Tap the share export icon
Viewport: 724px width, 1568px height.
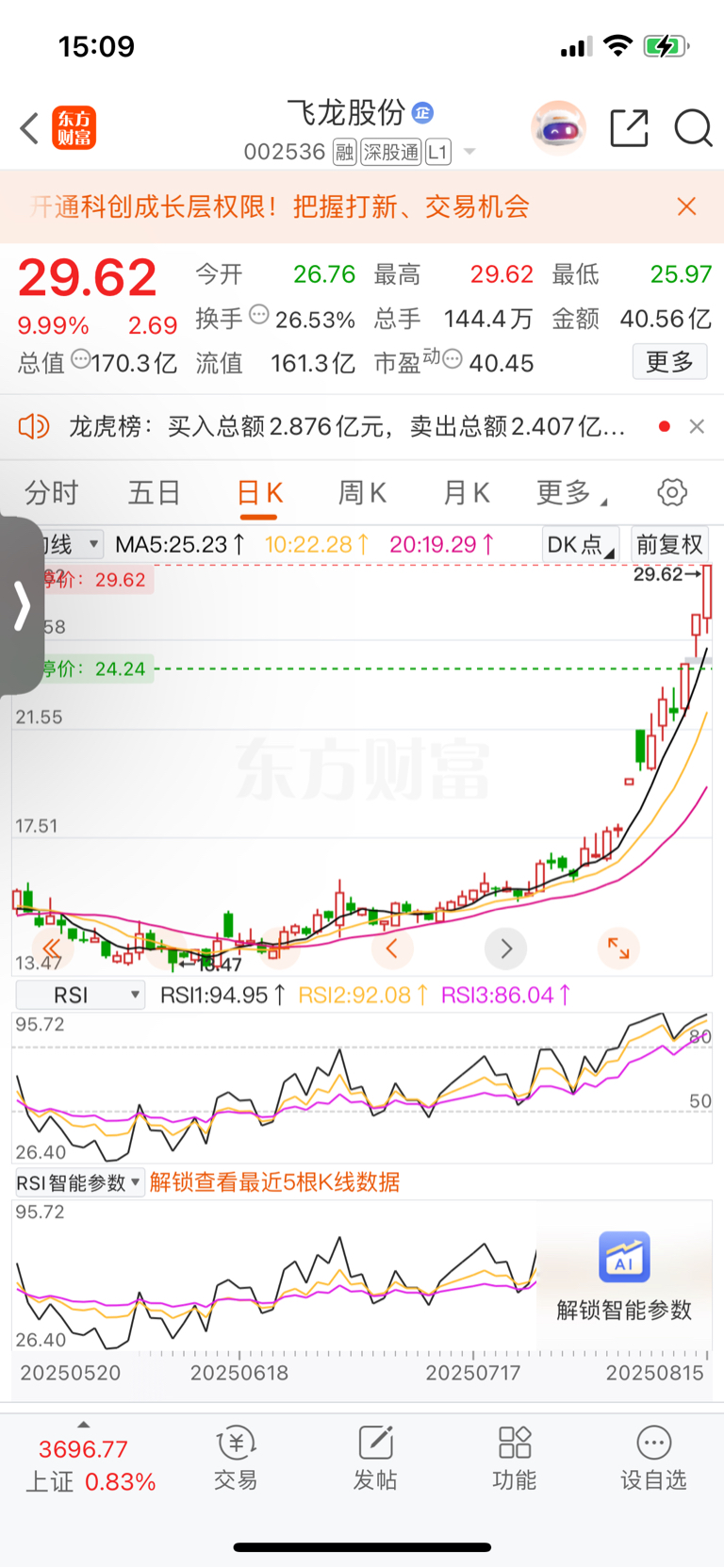click(x=629, y=127)
